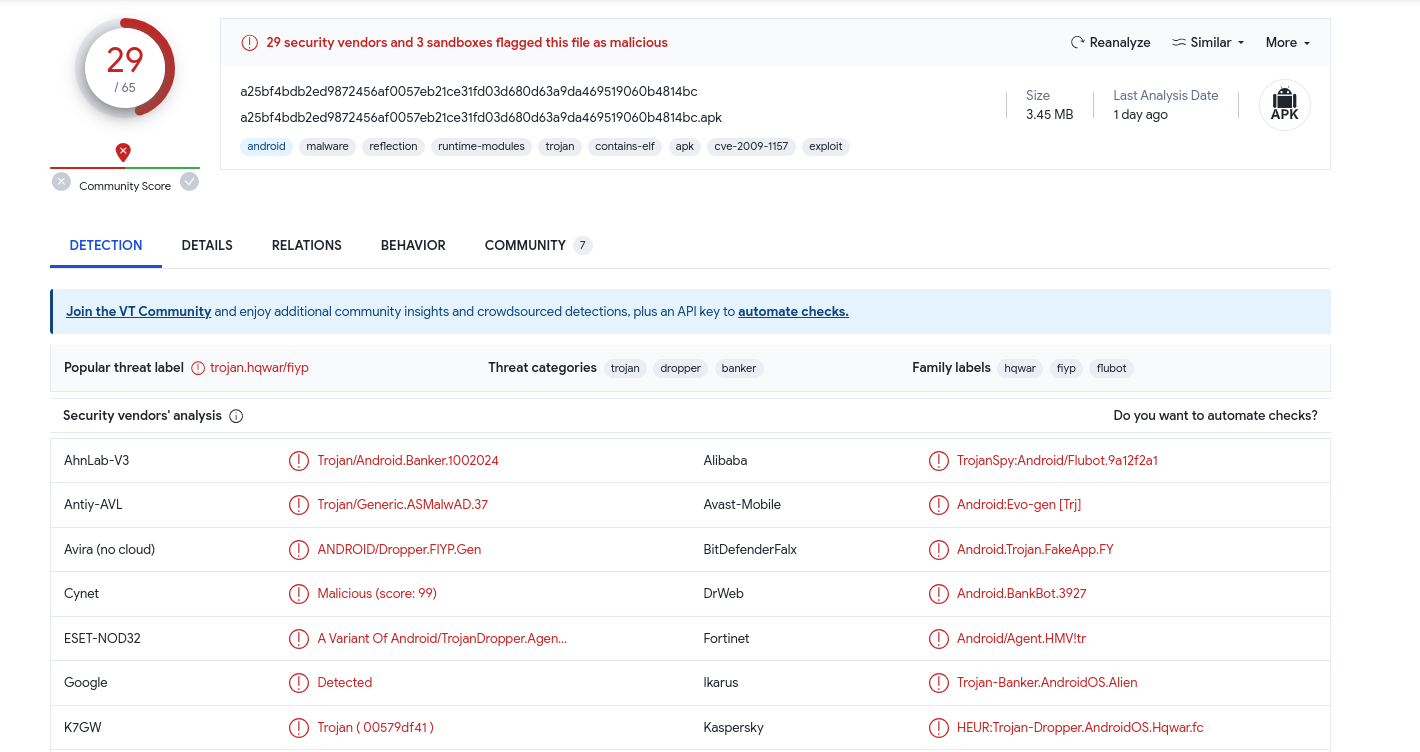
Task: Vote positive with the community score check icon
Action: click(x=189, y=182)
